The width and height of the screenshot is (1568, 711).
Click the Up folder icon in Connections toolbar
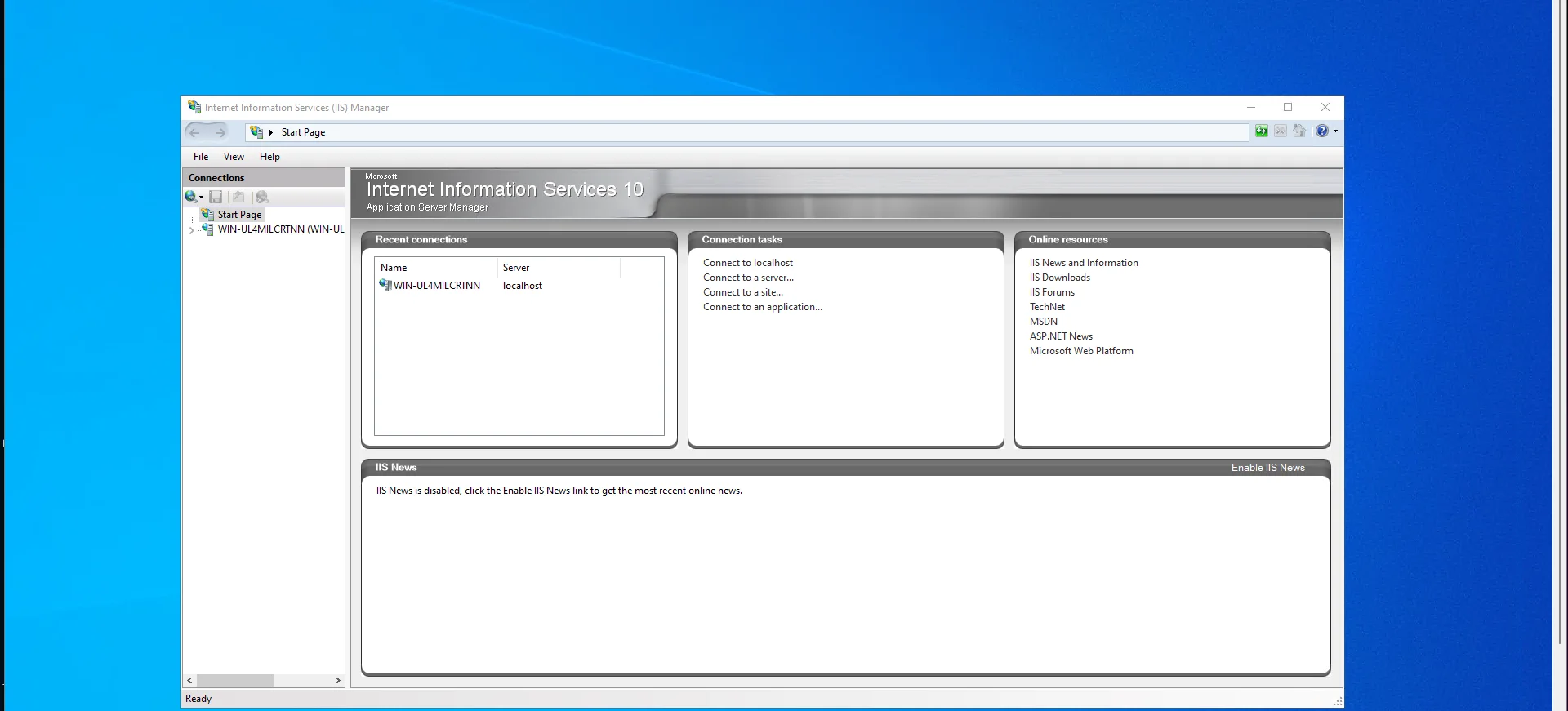coord(238,197)
